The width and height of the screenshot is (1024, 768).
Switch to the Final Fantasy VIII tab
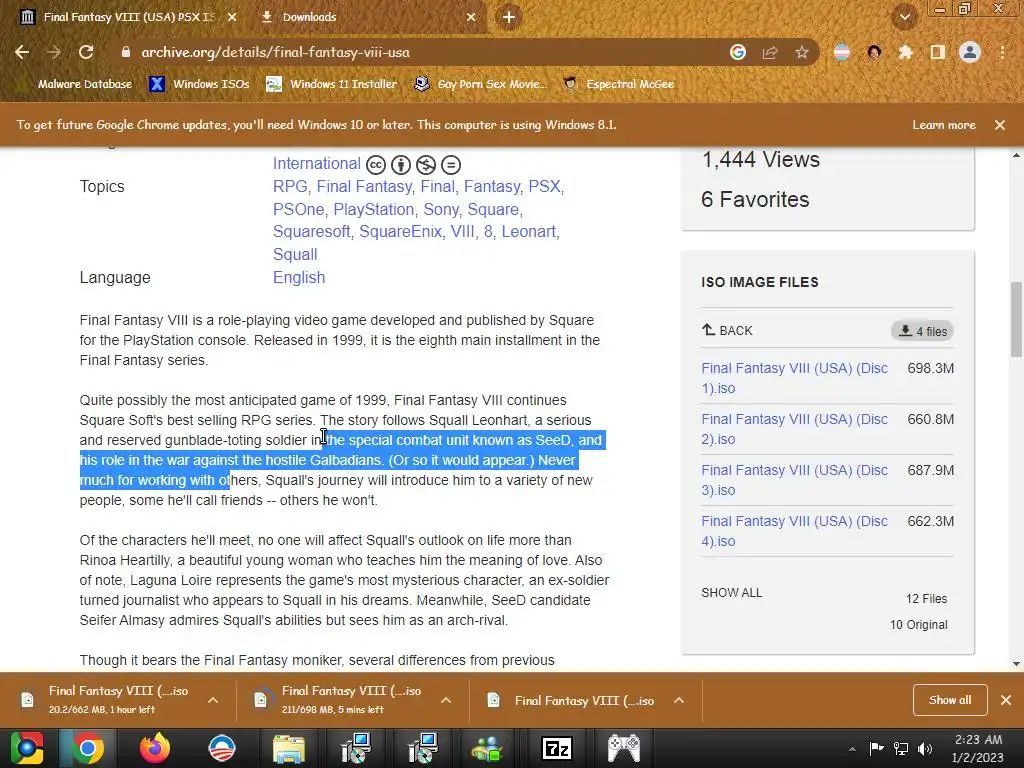point(127,17)
